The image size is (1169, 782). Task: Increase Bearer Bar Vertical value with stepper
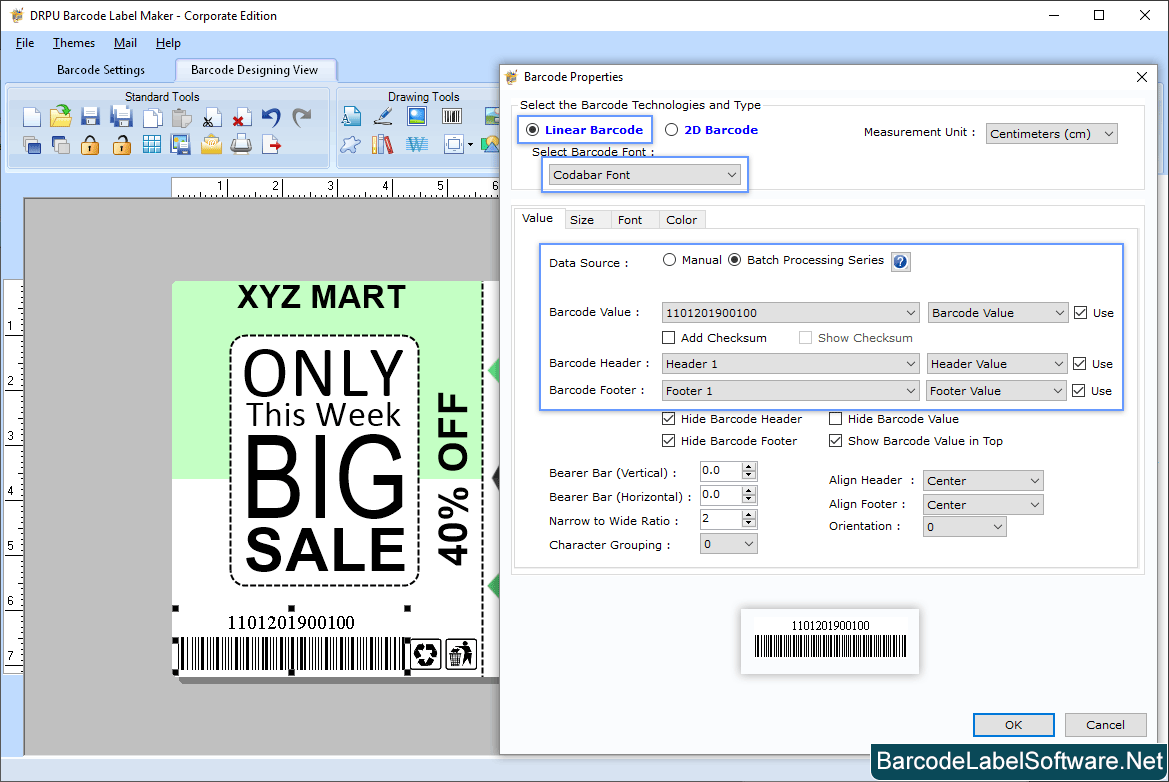748,466
